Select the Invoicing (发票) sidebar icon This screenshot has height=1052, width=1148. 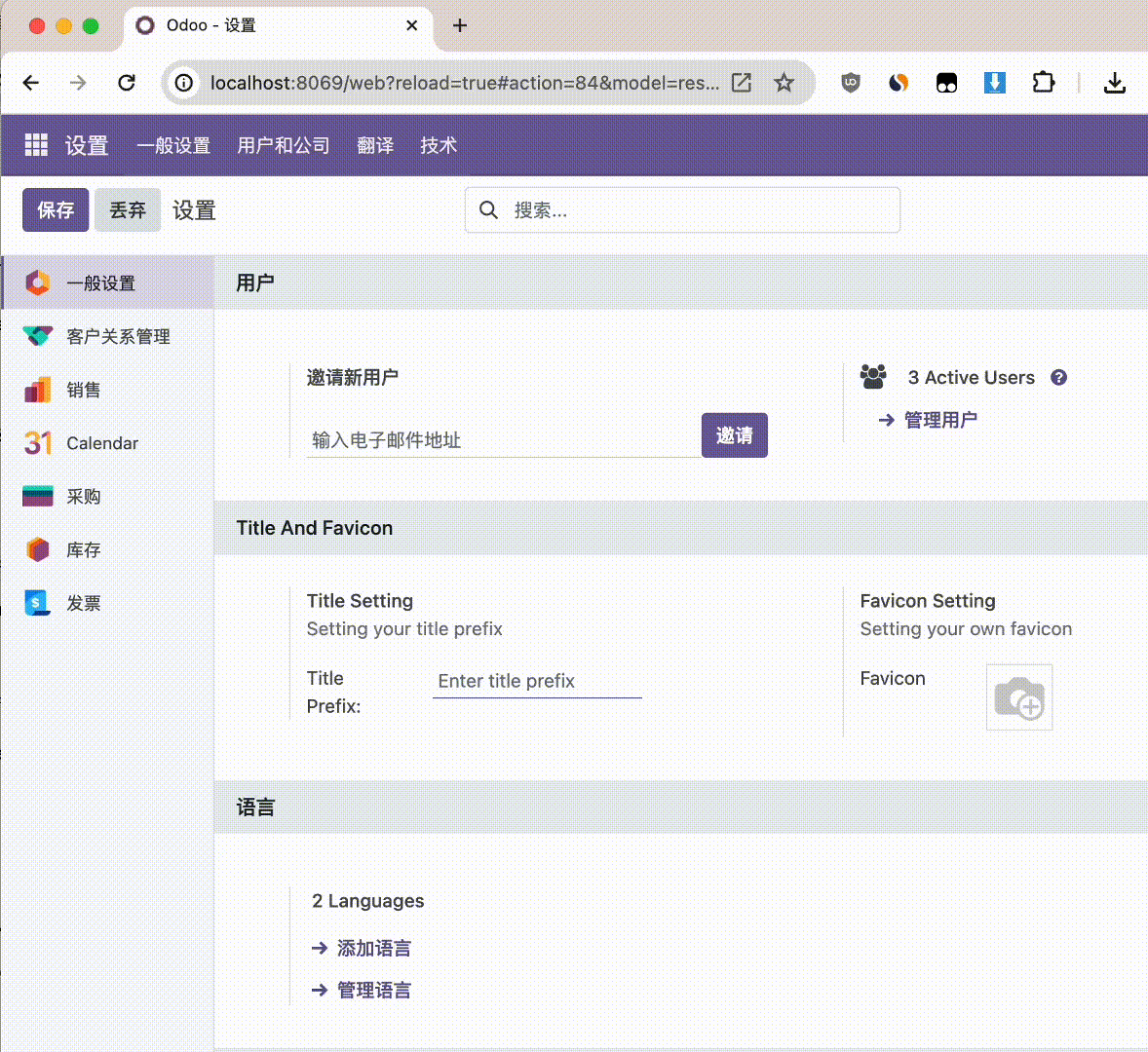[x=36, y=602]
